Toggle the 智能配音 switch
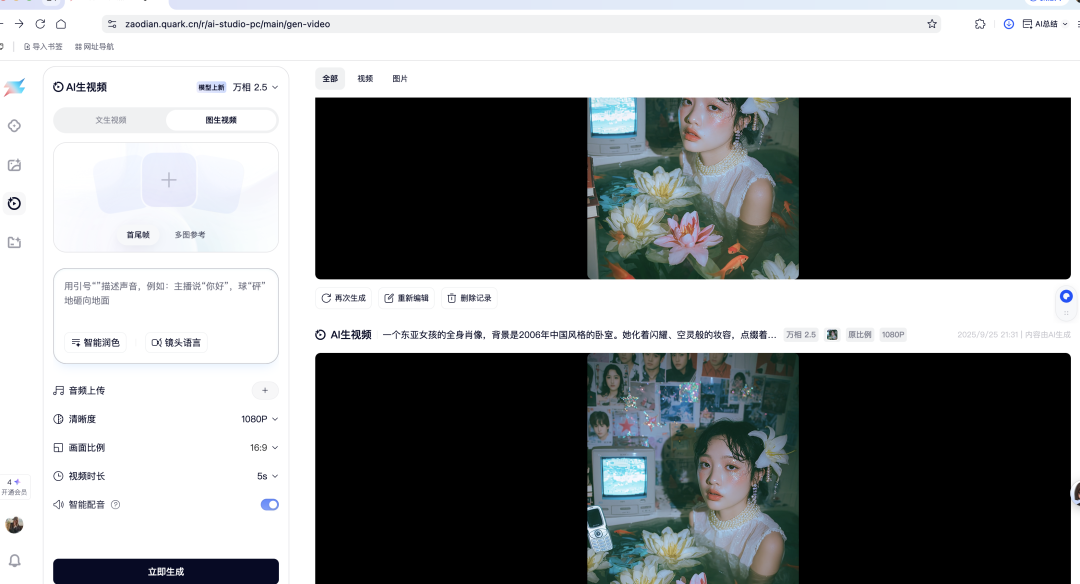Viewport: 1080px width, 584px height. click(270, 505)
